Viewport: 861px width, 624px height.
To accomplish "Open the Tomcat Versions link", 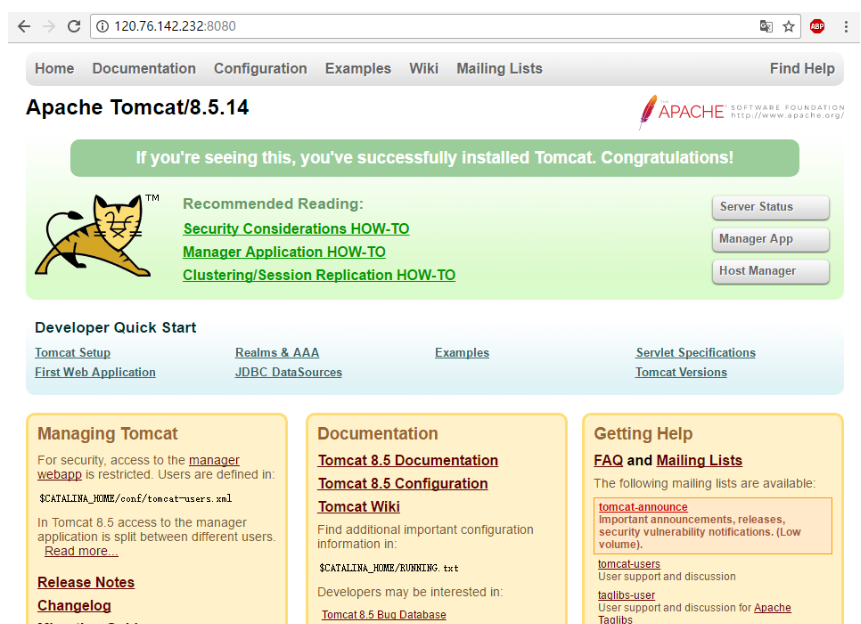I will (681, 372).
